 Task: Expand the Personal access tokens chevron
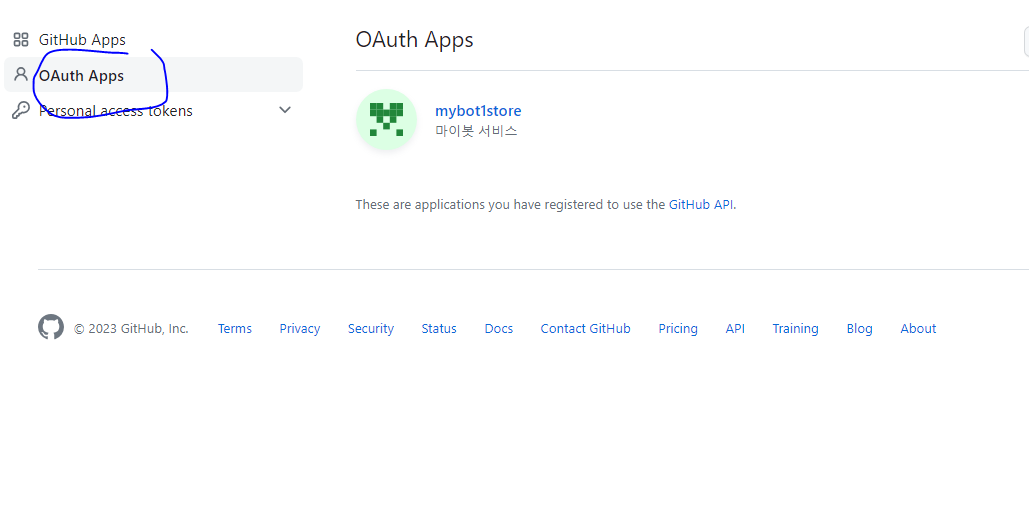pyautogui.click(x=285, y=110)
